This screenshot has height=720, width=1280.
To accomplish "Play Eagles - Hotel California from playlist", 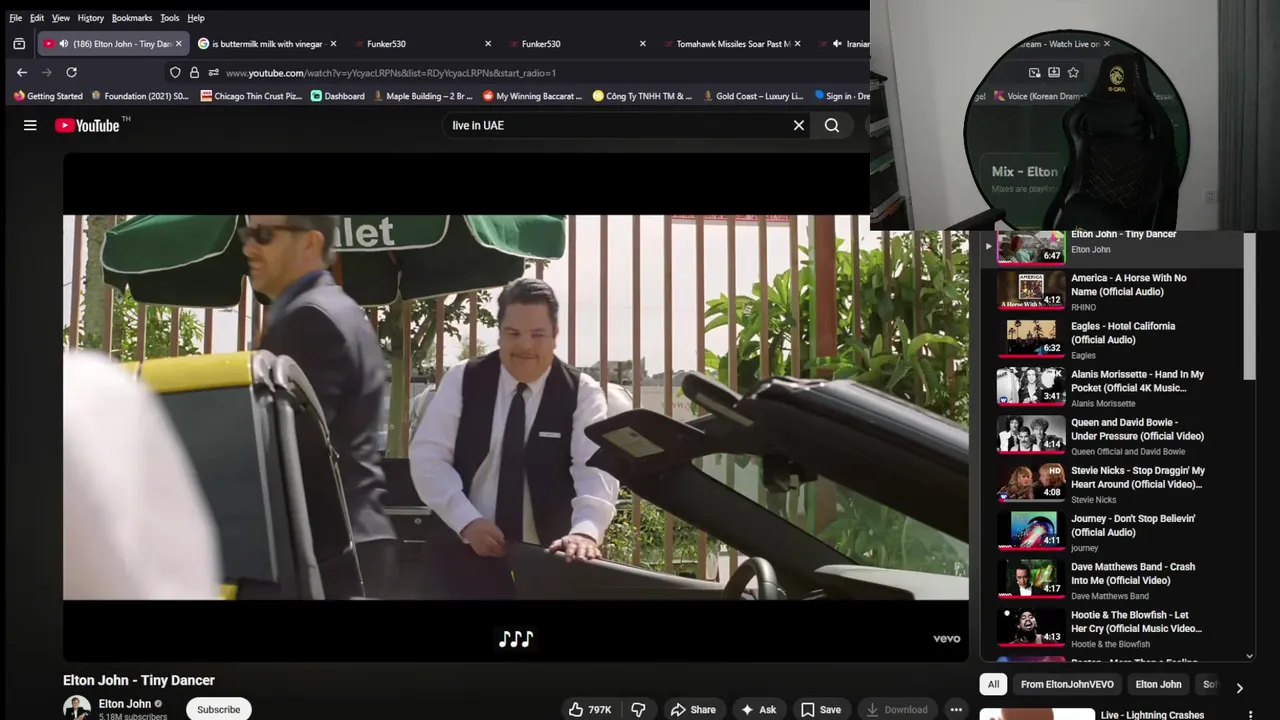I will pos(1111,340).
